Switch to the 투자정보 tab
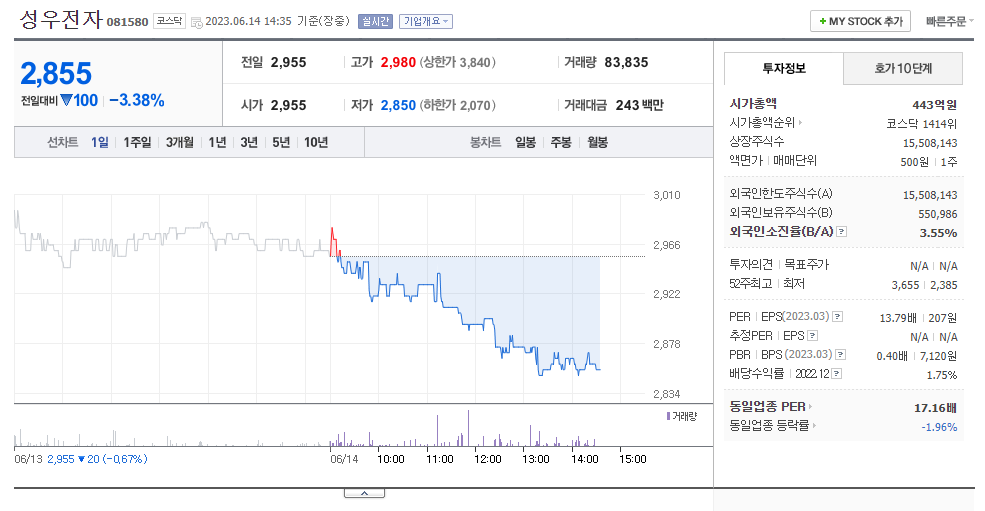This screenshot has height=511, width=985. (x=783, y=69)
